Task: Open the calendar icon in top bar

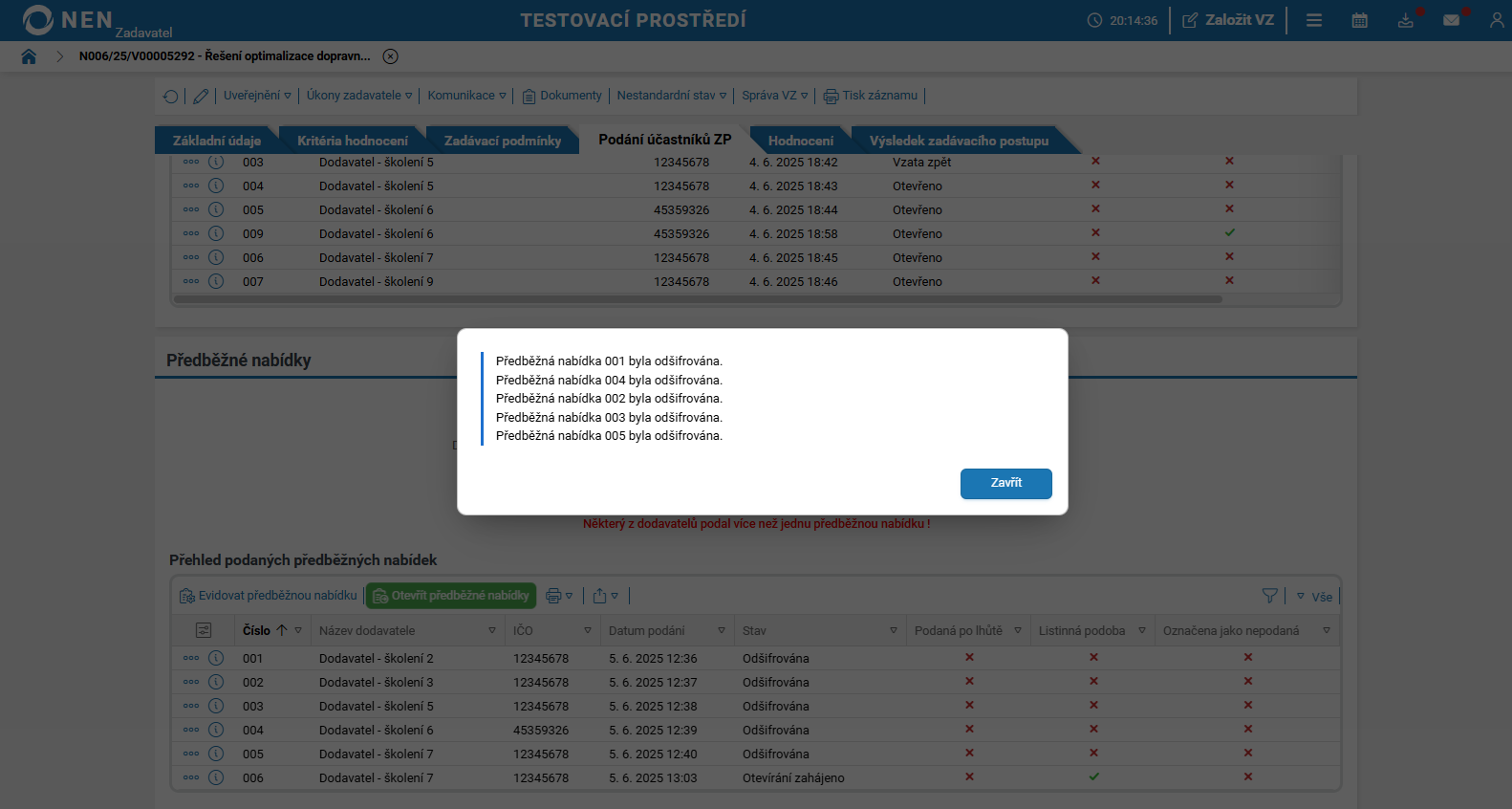Action: click(1359, 20)
